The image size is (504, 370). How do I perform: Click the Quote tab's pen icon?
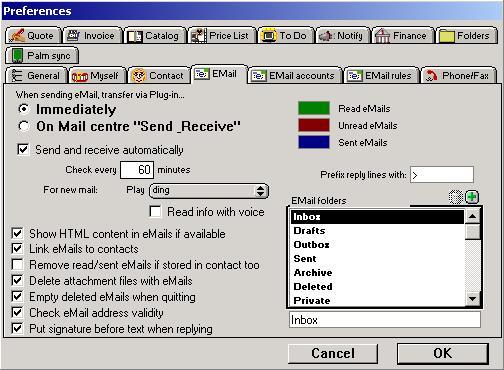[17, 36]
